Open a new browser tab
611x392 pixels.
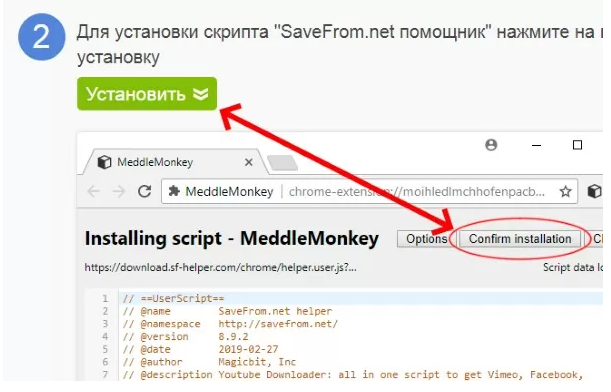coord(283,163)
